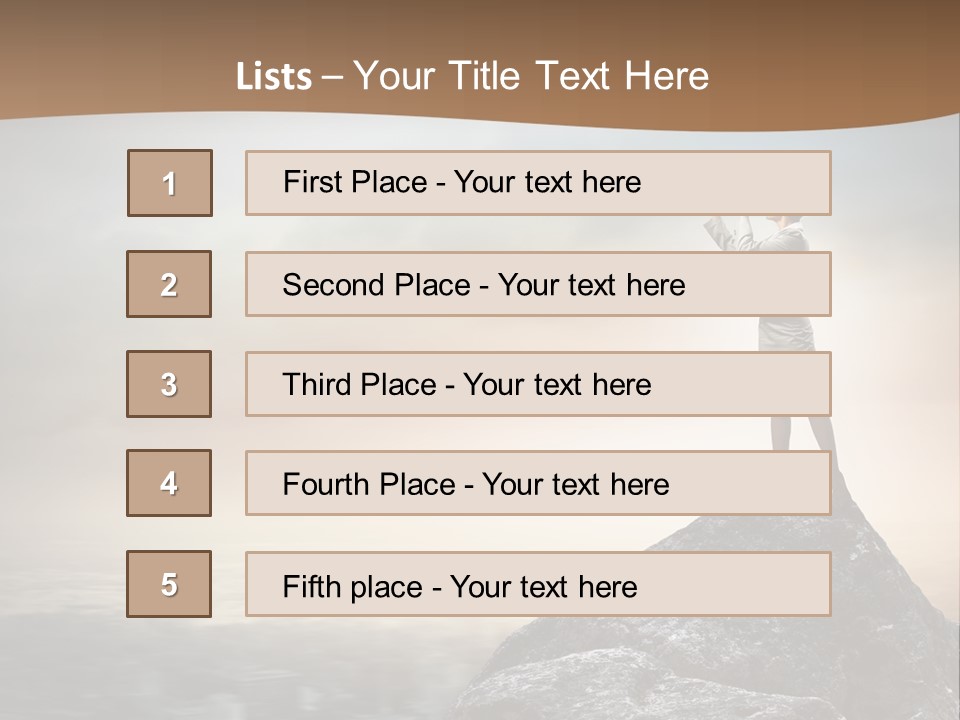The height and width of the screenshot is (720, 960).
Task: Select the number 1 box
Action: tap(170, 183)
